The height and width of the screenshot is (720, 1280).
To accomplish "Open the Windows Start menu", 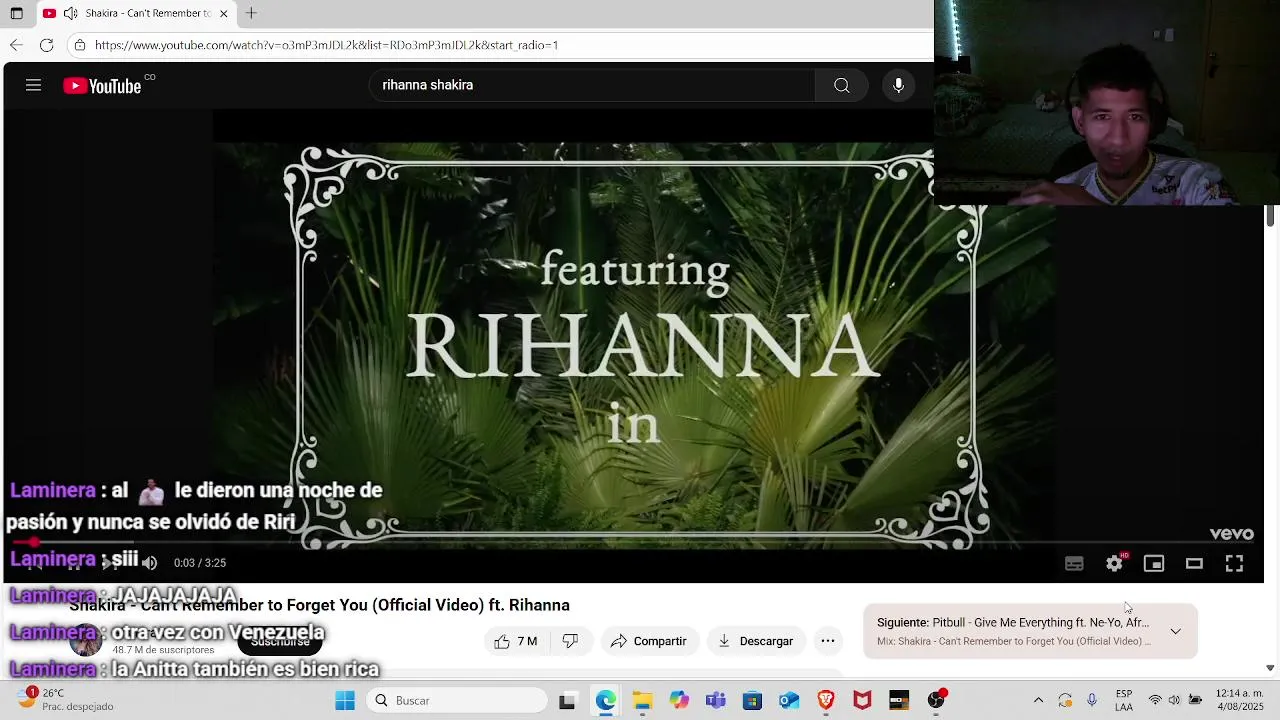I will [345, 701].
